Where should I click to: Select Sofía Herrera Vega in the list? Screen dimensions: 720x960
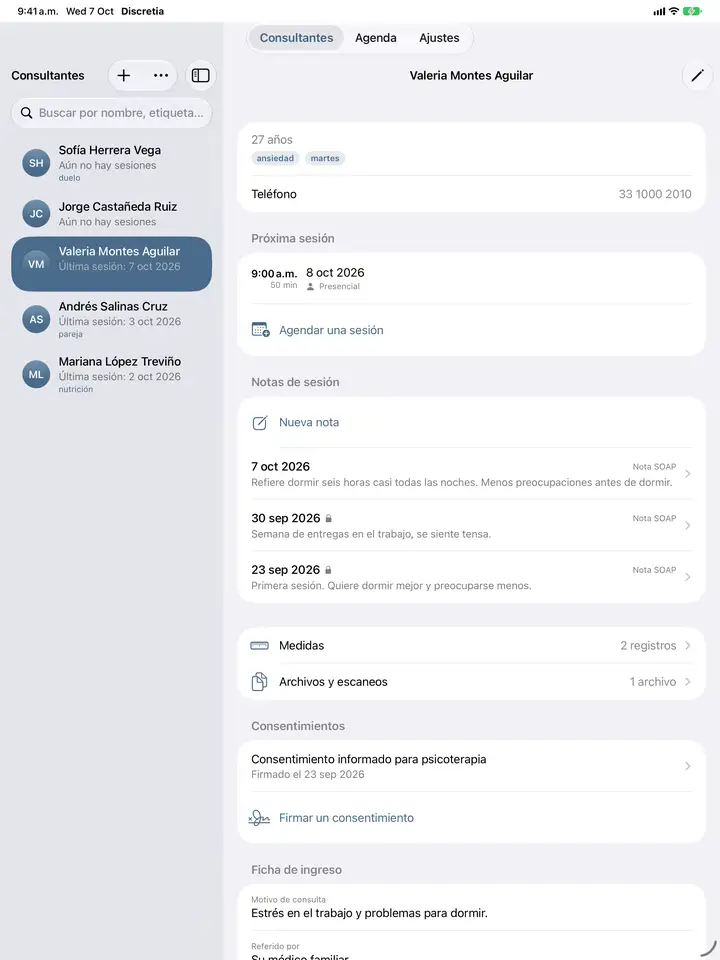coord(111,163)
